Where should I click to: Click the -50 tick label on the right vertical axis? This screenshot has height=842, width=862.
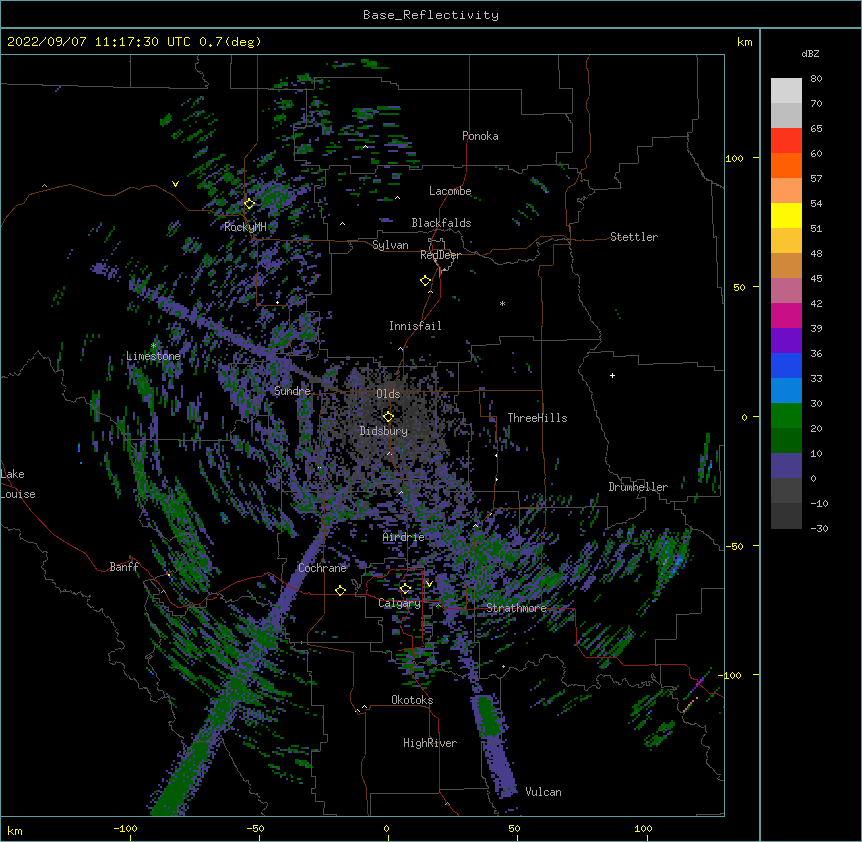[734, 546]
